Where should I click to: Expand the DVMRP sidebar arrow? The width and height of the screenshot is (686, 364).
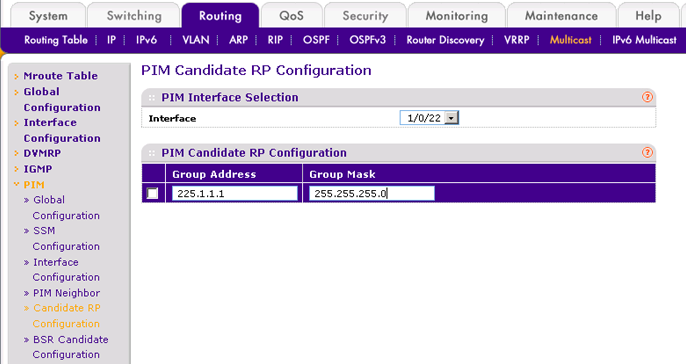pos(16,154)
